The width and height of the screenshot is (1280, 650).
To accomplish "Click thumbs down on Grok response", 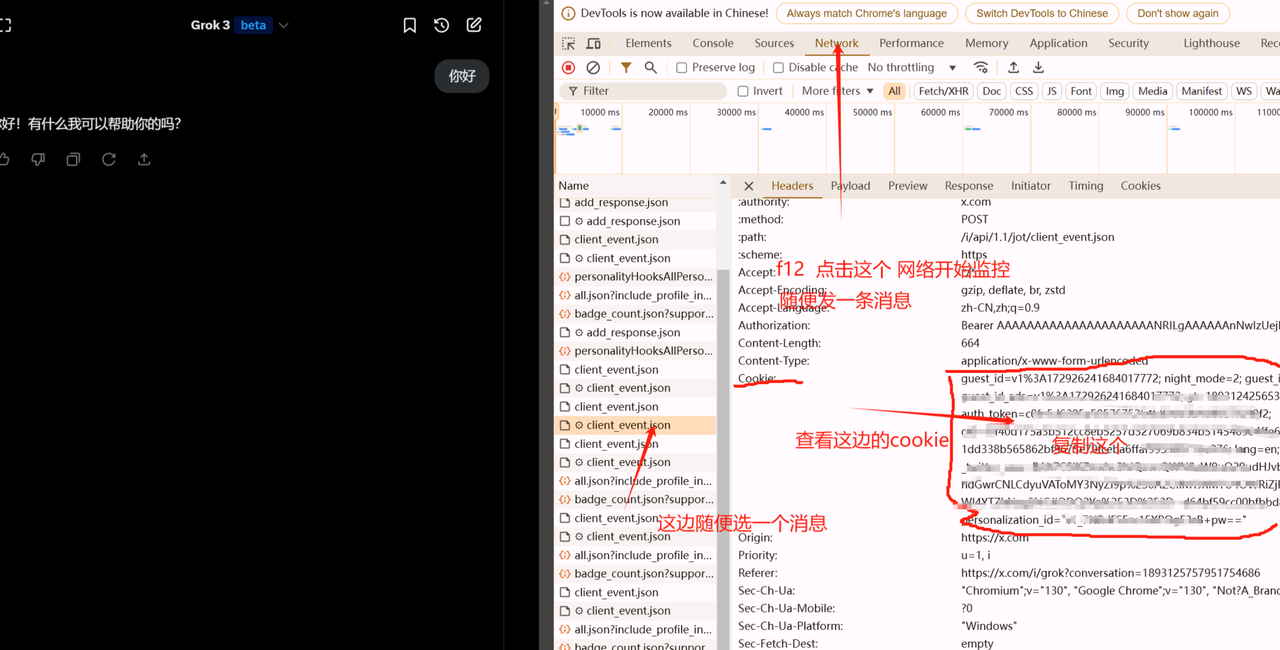I will coord(38,159).
